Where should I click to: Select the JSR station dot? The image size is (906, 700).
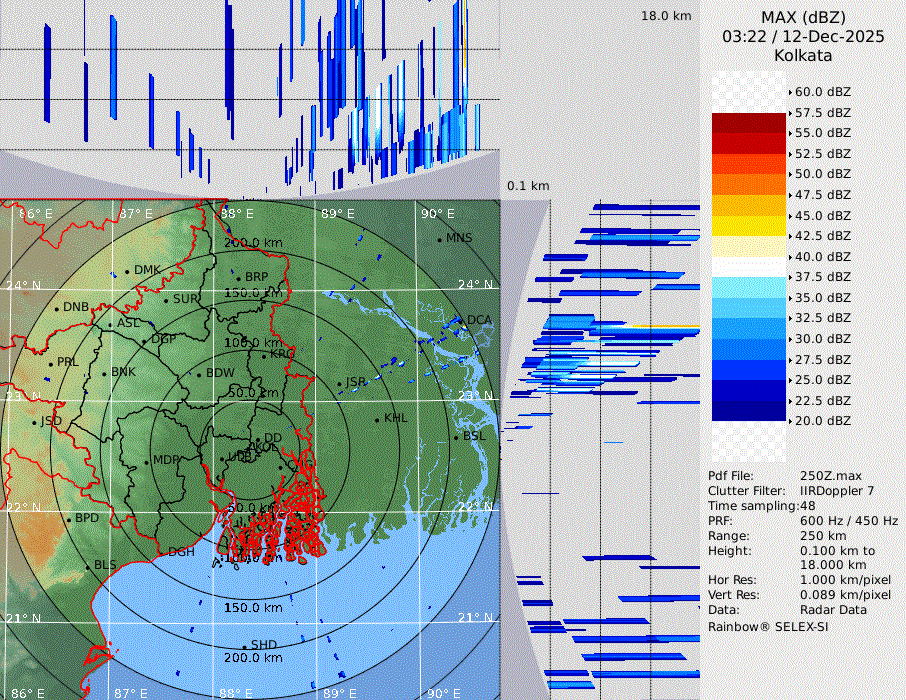coord(339,383)
